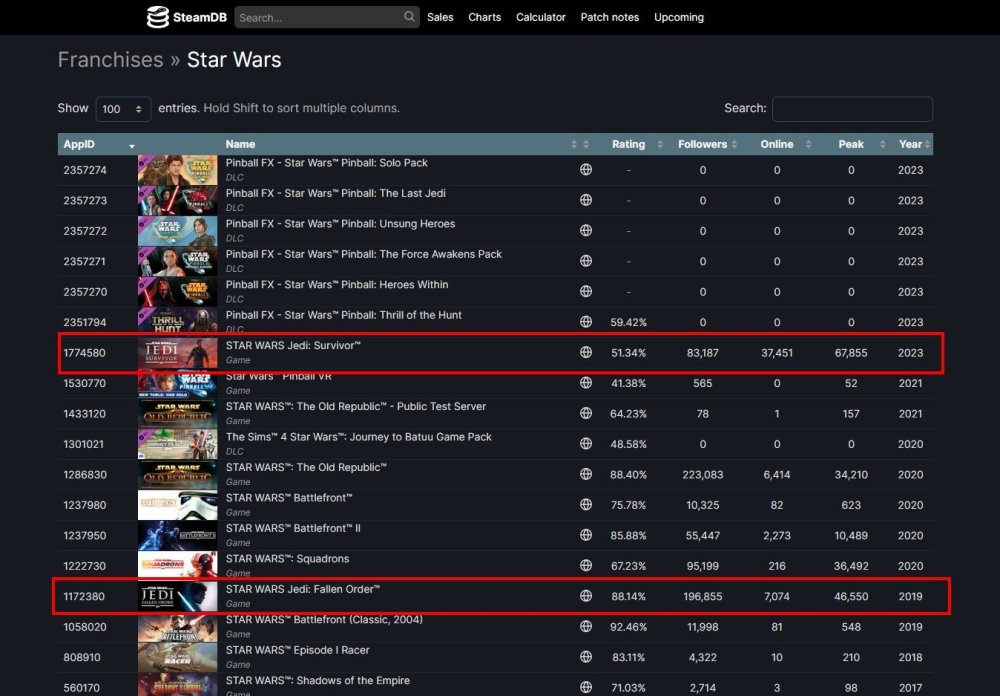Open the Patch notes page
Image resolution: width=1000 pixels, height=696 pixels.
coord(609,17)
